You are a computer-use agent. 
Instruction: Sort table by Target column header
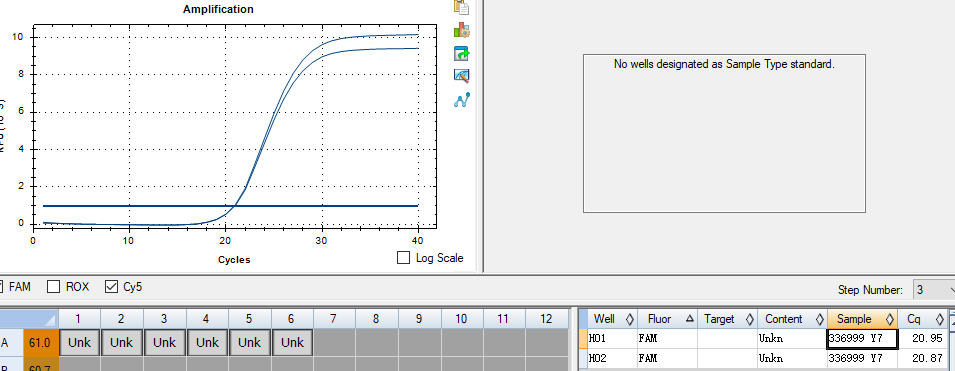tap(728, 319)
